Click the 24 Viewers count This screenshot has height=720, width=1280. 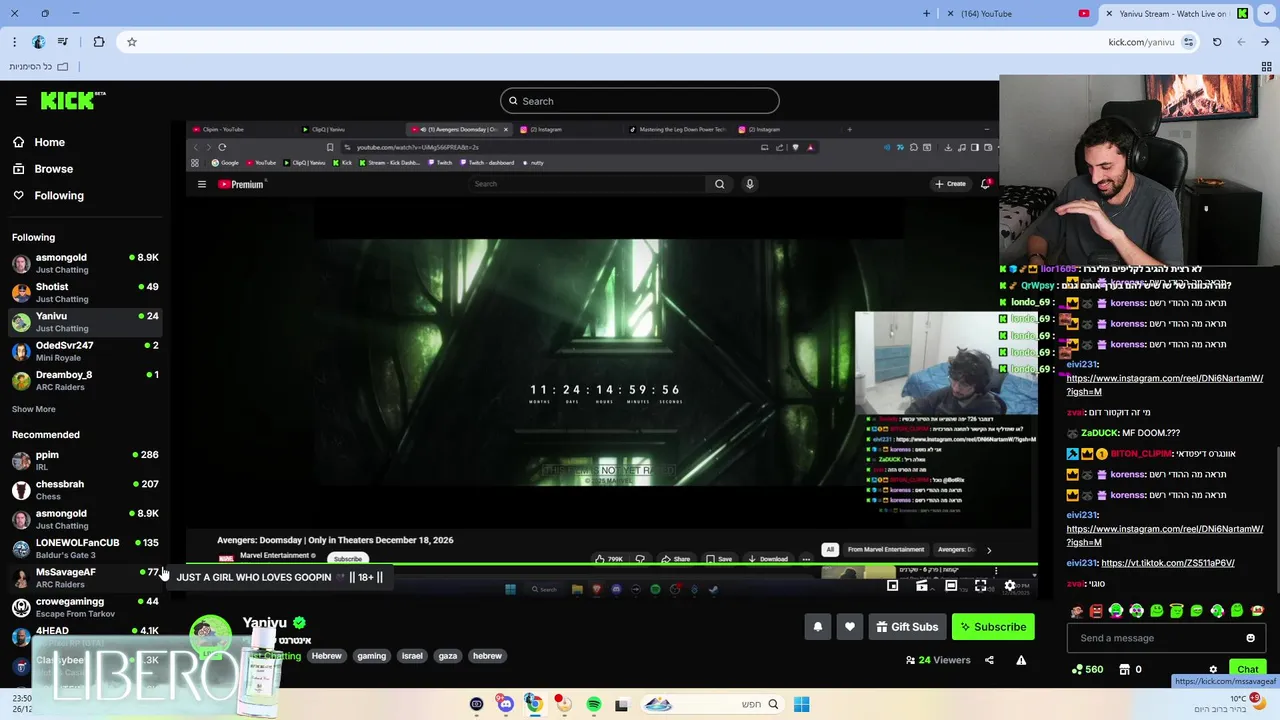click(x=938, y=660)
